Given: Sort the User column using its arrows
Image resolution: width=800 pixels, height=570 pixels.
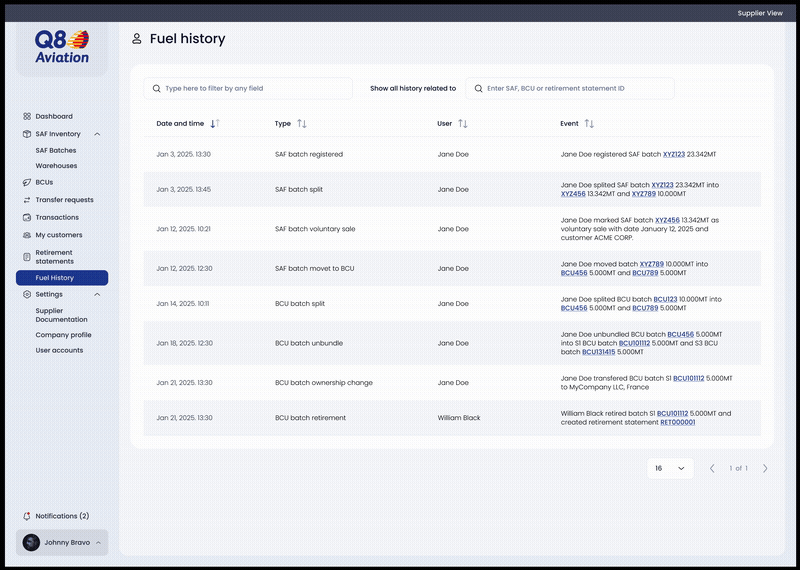Looking at the screenshot, I should [x=463, y=123].
